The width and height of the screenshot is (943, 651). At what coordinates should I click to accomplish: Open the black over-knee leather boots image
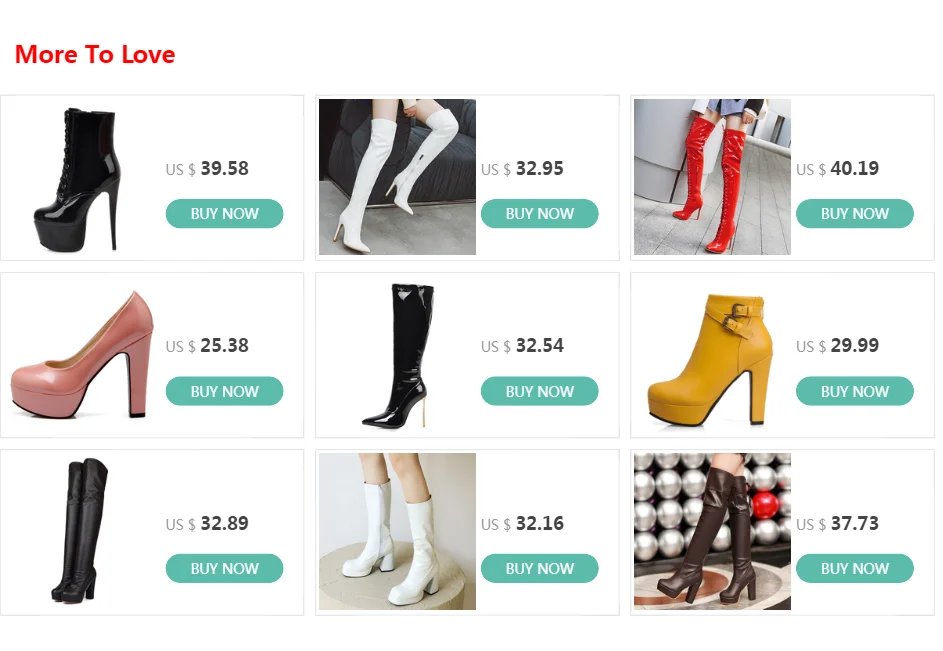point(82,532)
